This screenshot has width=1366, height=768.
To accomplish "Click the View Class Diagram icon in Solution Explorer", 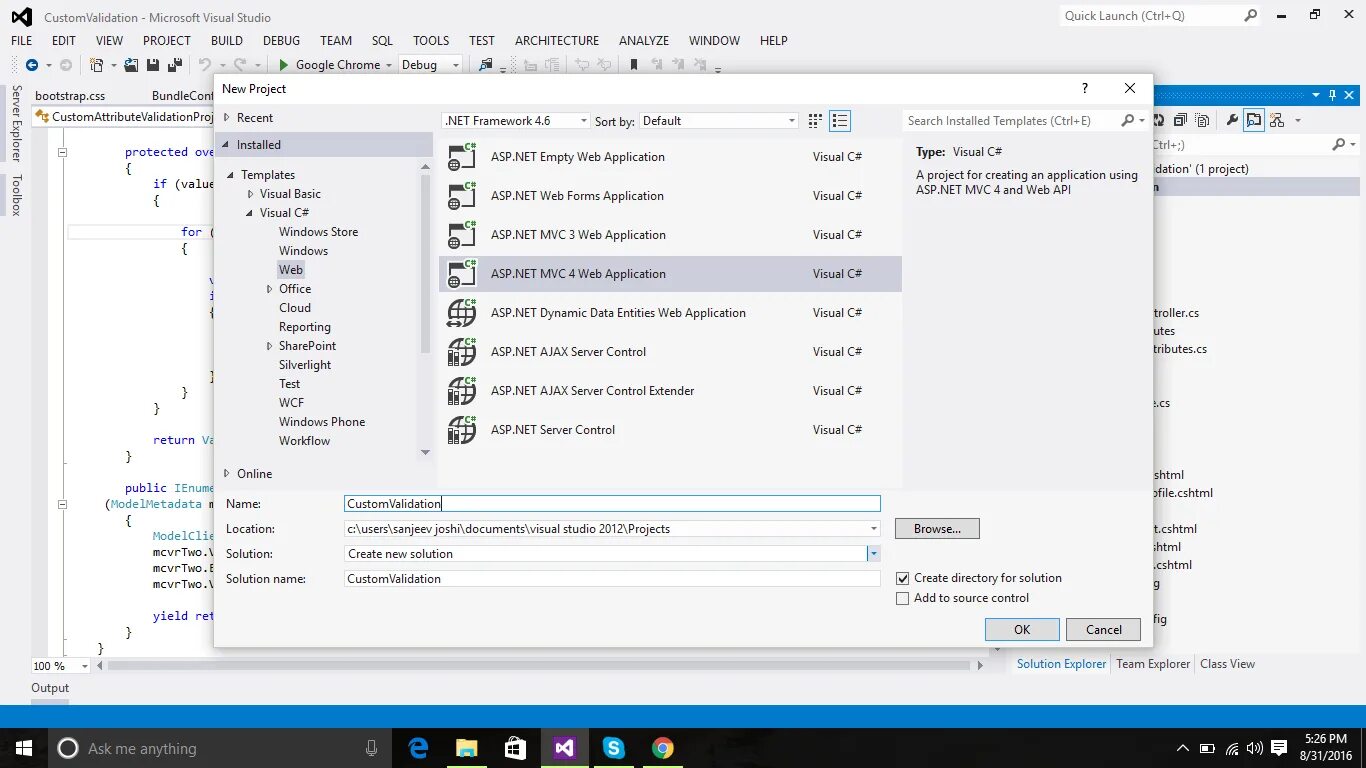I will pos(1277,120).
